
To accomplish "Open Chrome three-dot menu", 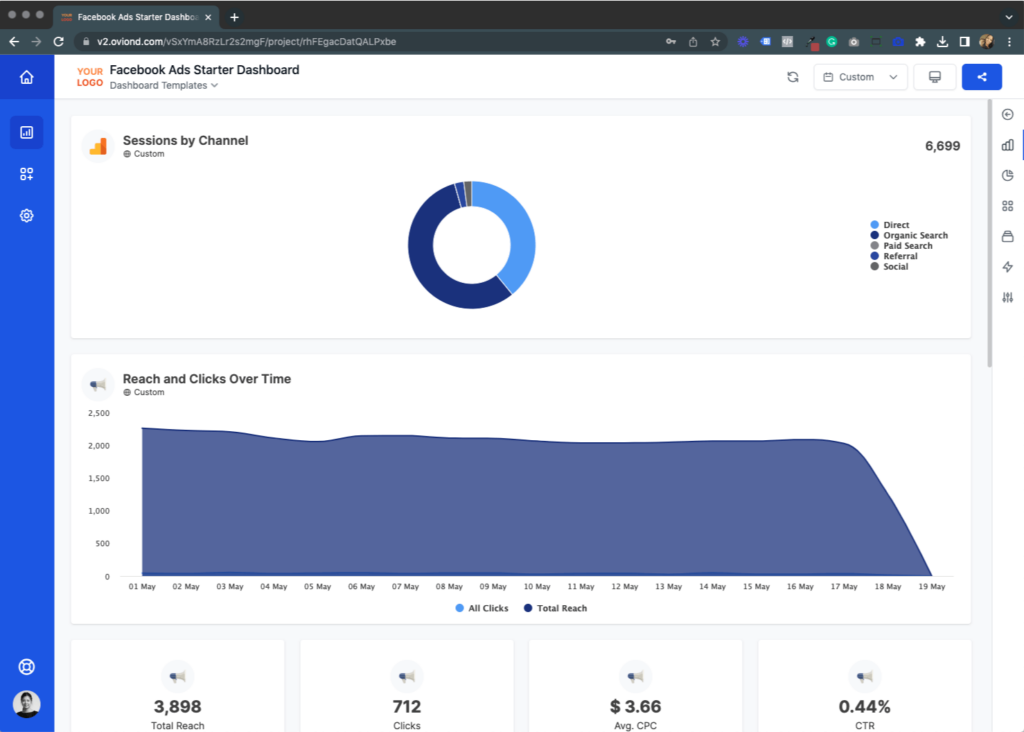I will 1010,42.
